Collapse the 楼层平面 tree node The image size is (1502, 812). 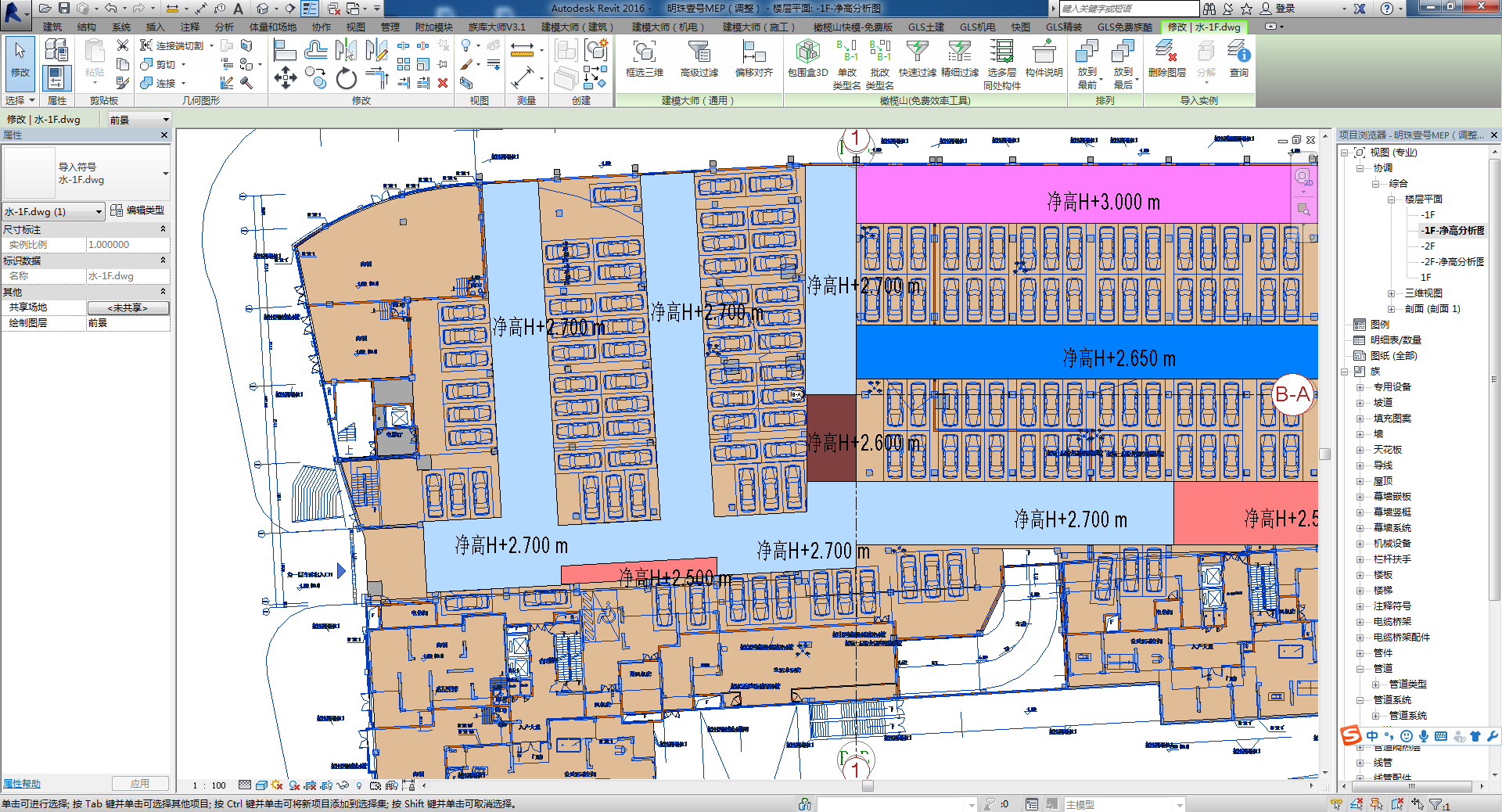point(1391,199)
